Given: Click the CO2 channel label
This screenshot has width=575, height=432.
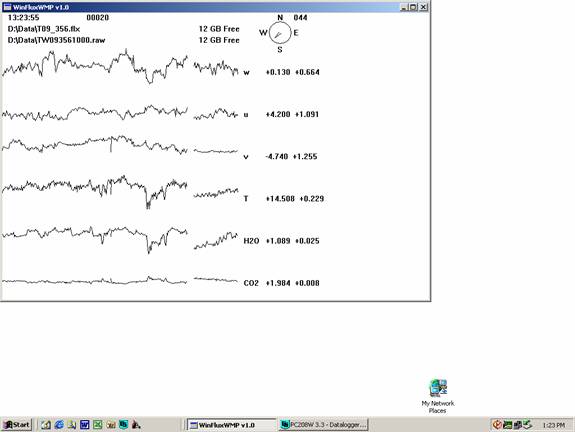Looking at the screenshot, I should 251,283.
